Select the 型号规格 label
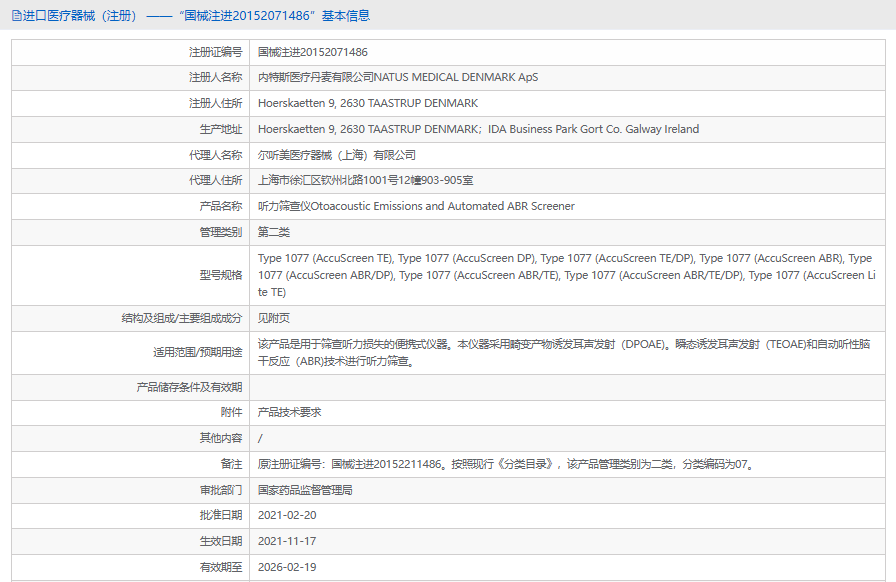This screenshot has height=582, width=896. coord(221,275)
